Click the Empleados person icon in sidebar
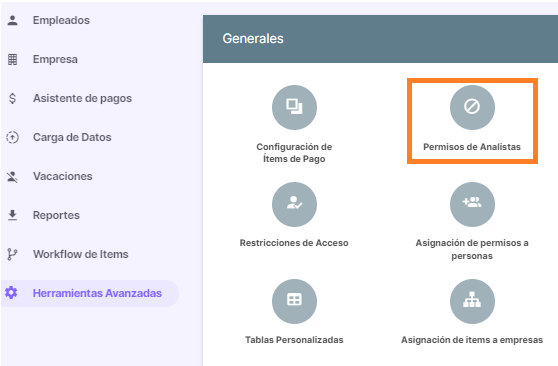 [12, 20]
